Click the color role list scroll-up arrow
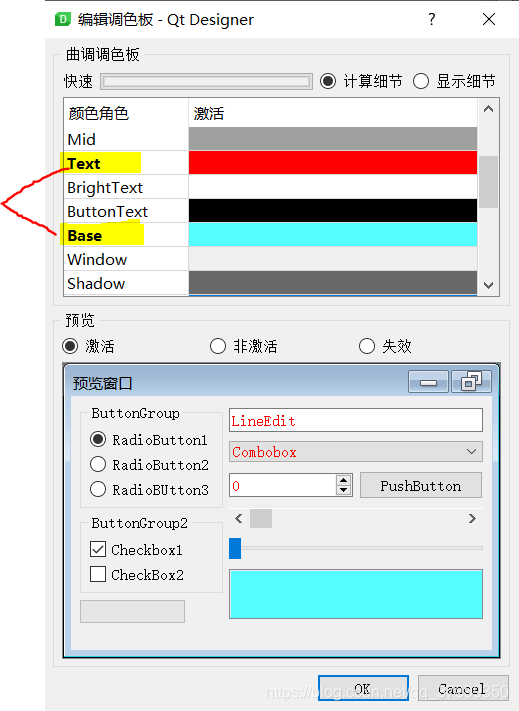Screen dimensions: 519x711 pyautogui.click(x=488, y=109)
